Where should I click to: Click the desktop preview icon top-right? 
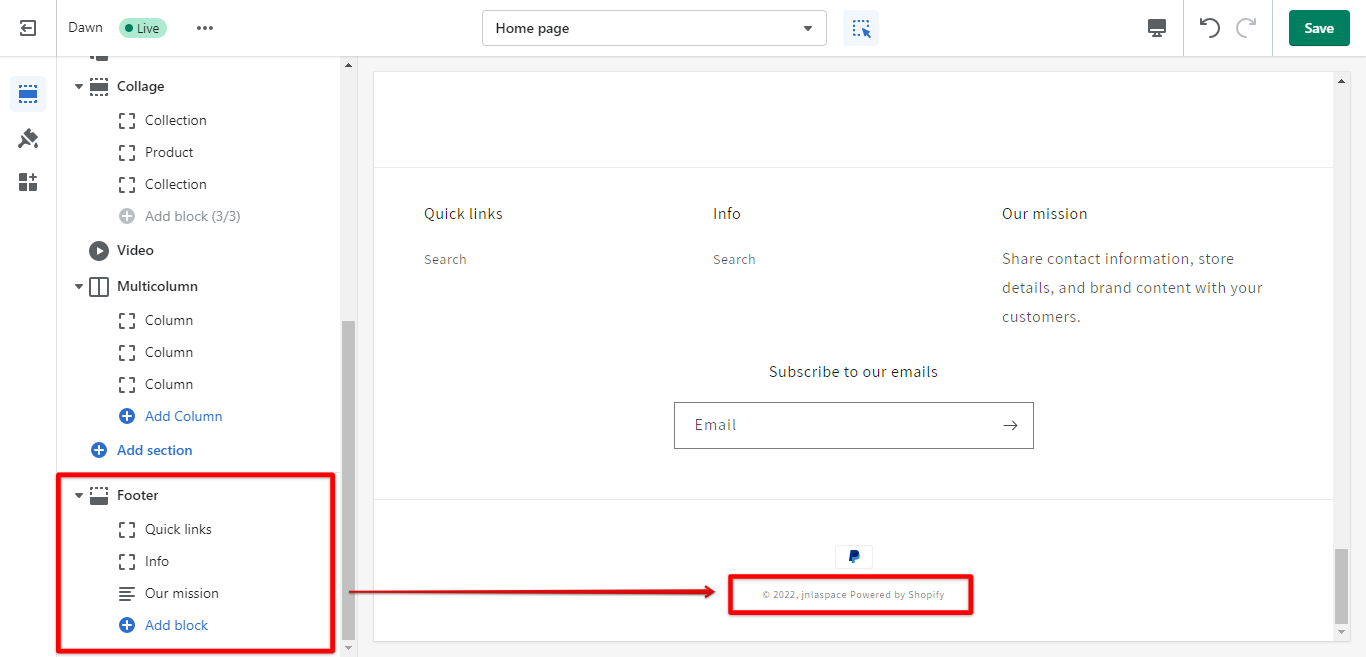tap(1156, 28)
